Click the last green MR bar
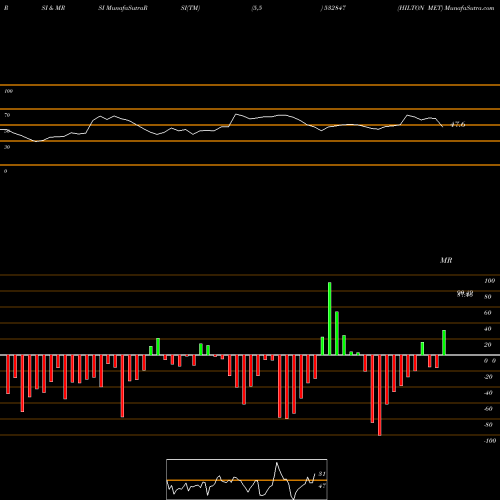Viewport: 500px width, 500px height. [444, 343]
